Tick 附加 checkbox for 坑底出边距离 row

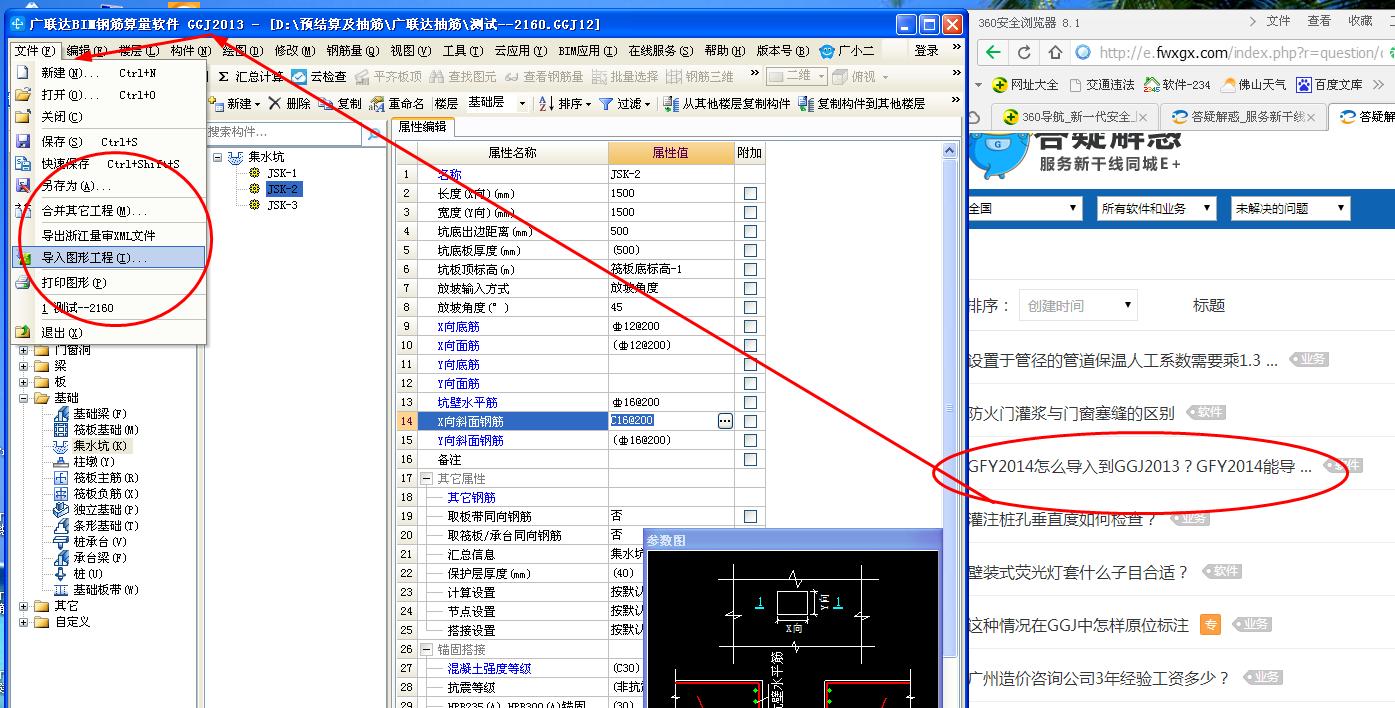[750, 231]
